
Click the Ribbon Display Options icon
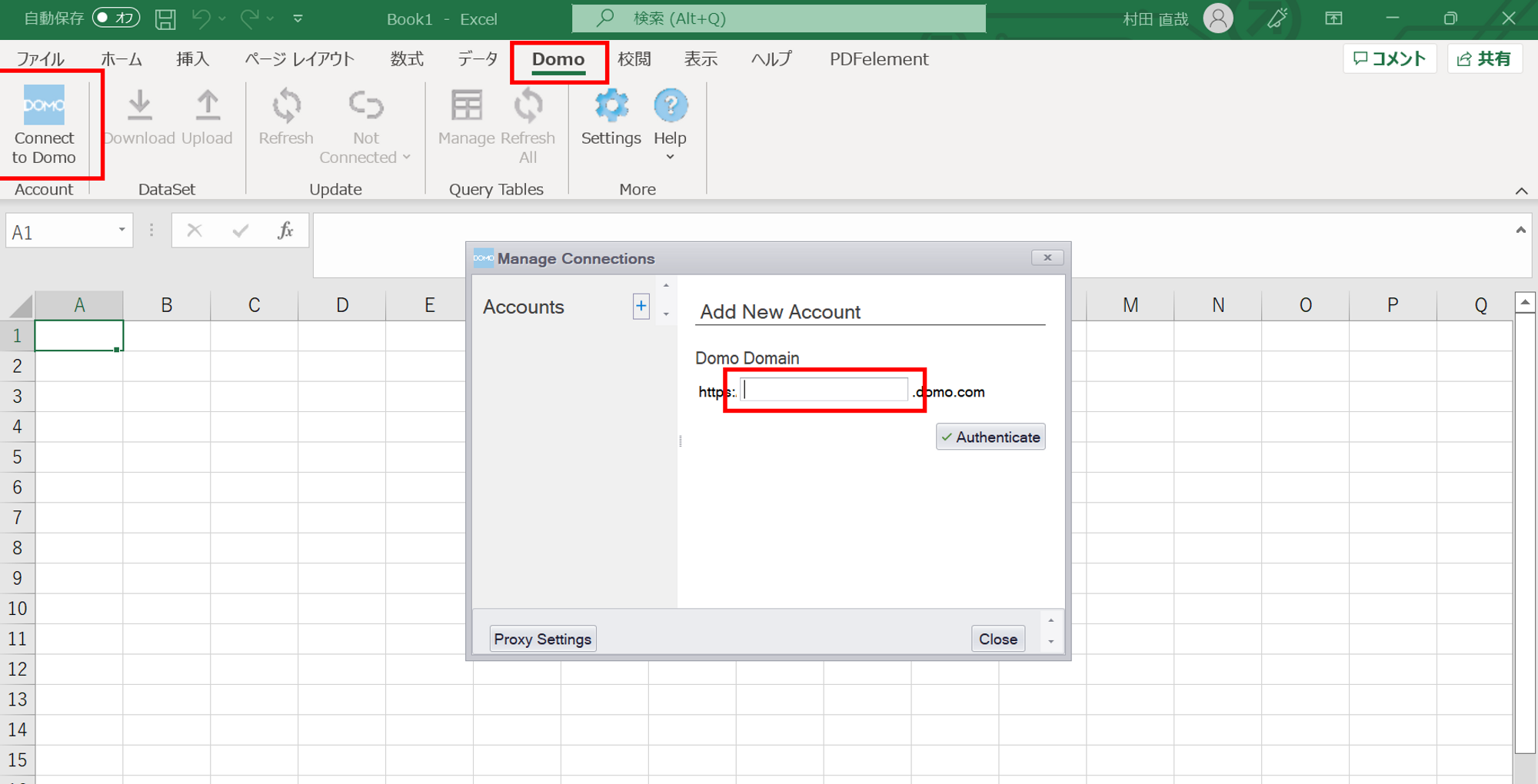pos(1334,18)
